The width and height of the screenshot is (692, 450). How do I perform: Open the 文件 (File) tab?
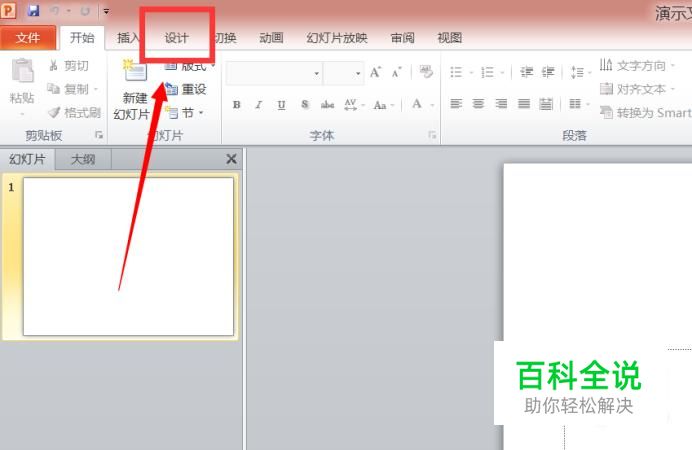point(28,38)
